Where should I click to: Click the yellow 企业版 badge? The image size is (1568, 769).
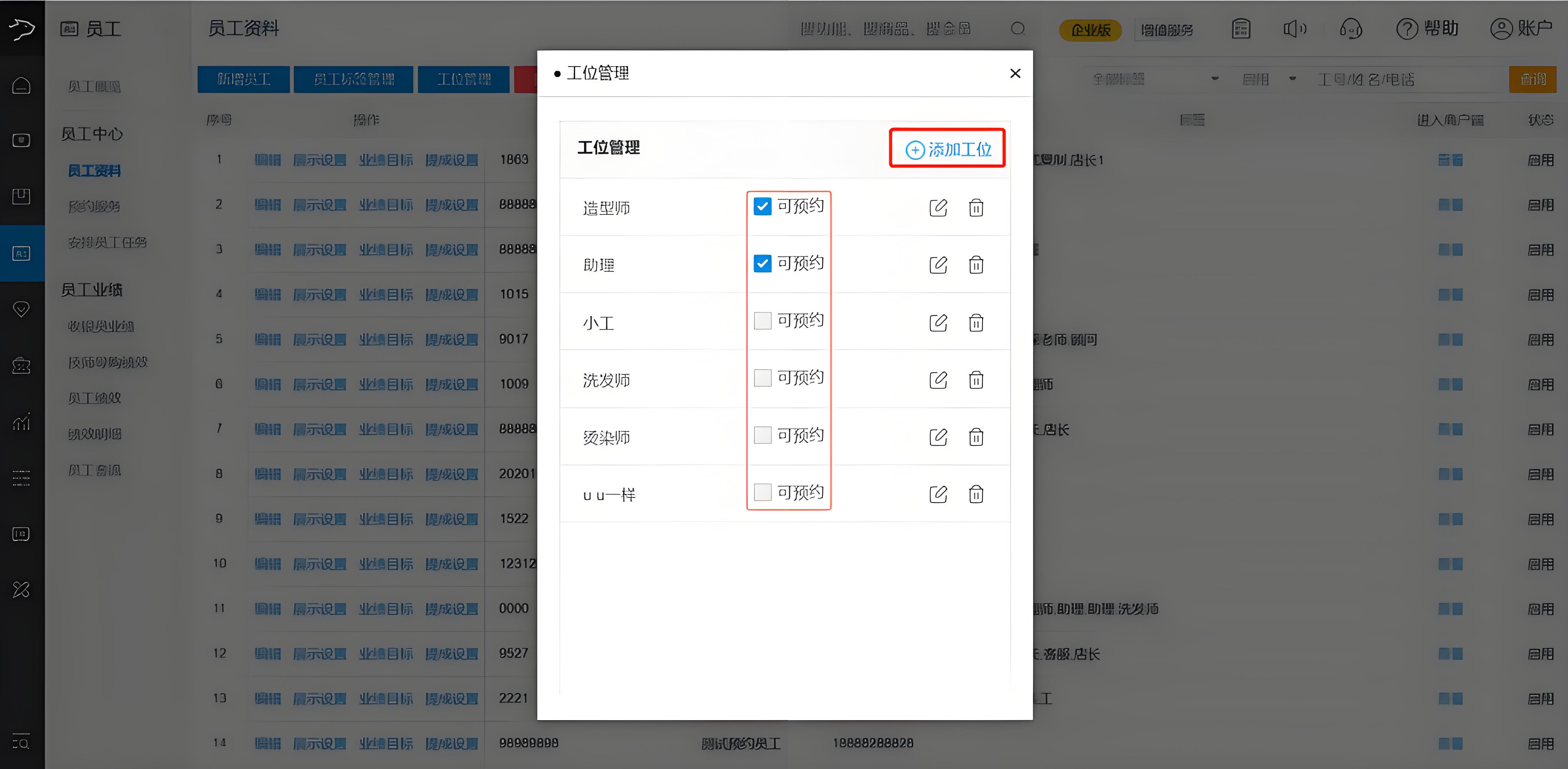[1090, 30]
